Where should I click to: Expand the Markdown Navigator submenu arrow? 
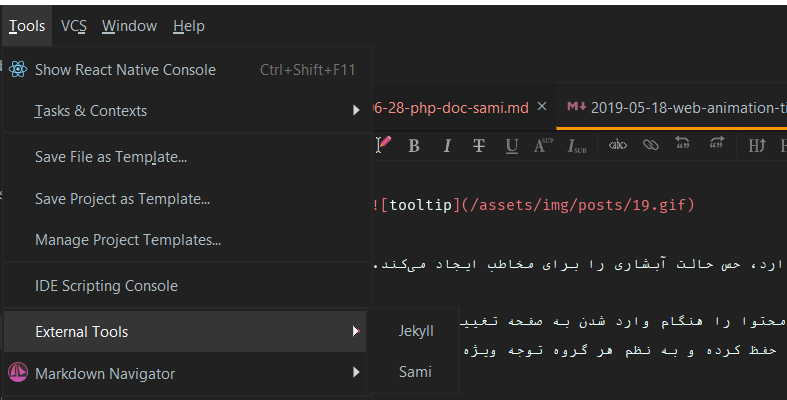tap(356, 372)
